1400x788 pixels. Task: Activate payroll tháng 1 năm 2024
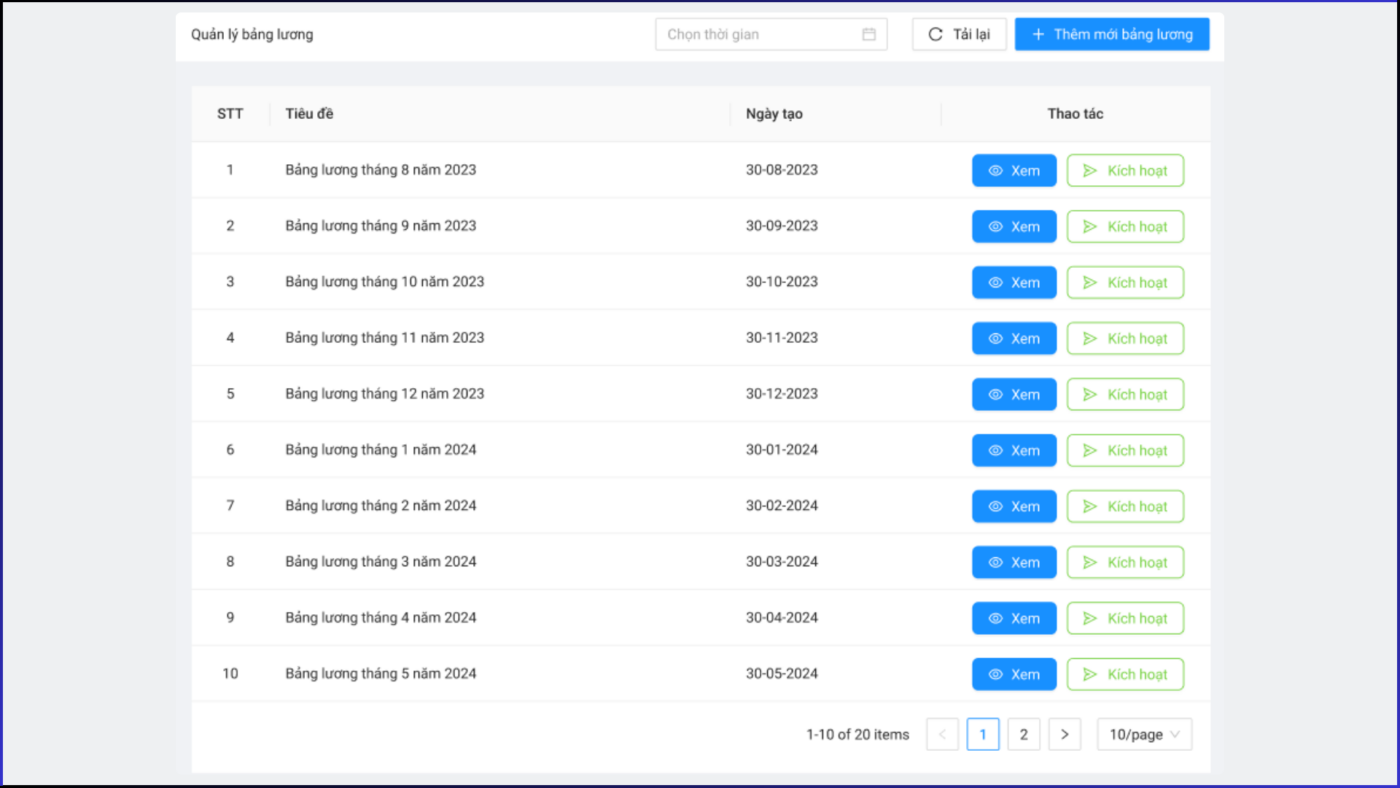pyautogui.click(x=1125, y=450)
